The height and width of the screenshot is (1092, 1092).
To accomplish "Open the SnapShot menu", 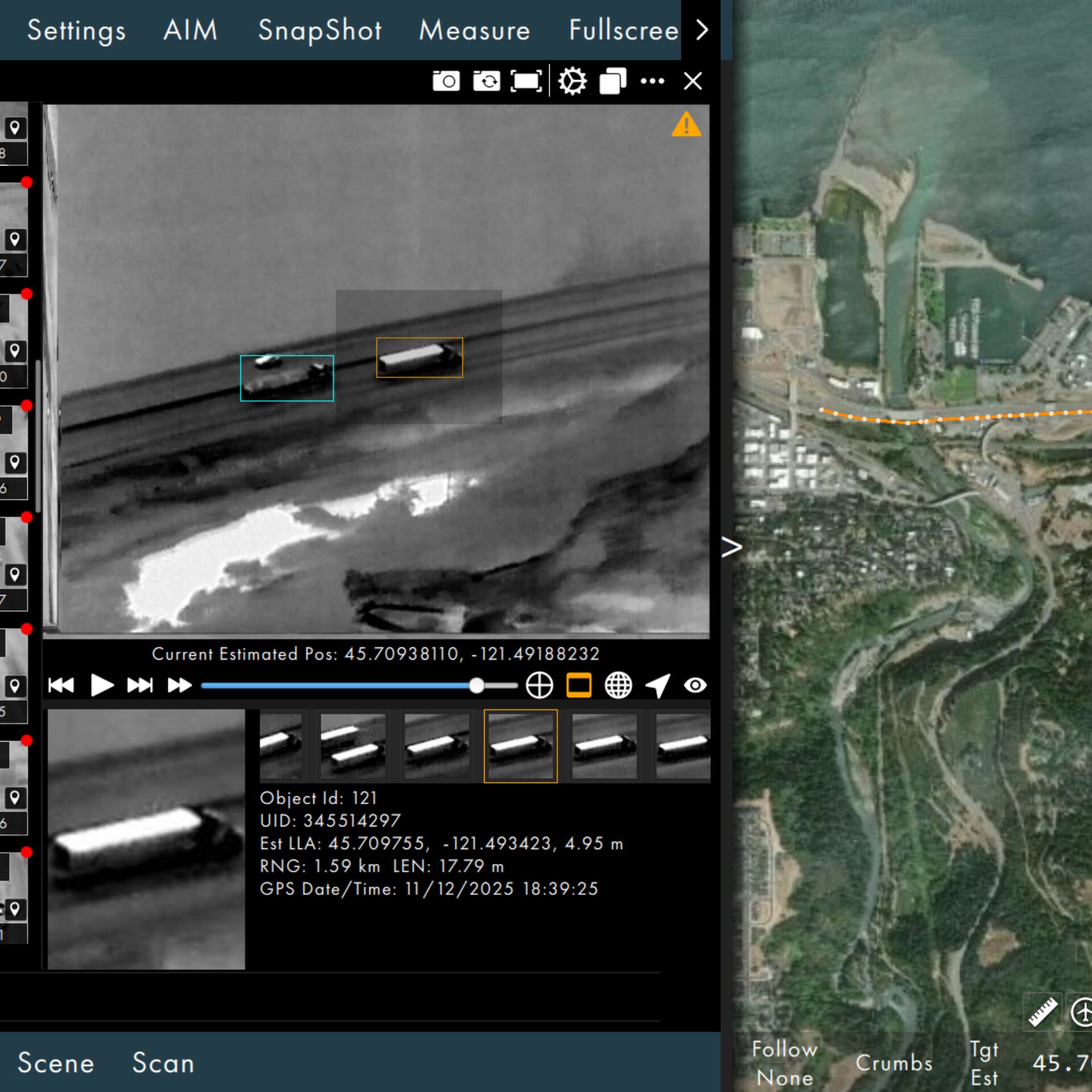I will tap(320, 31).
